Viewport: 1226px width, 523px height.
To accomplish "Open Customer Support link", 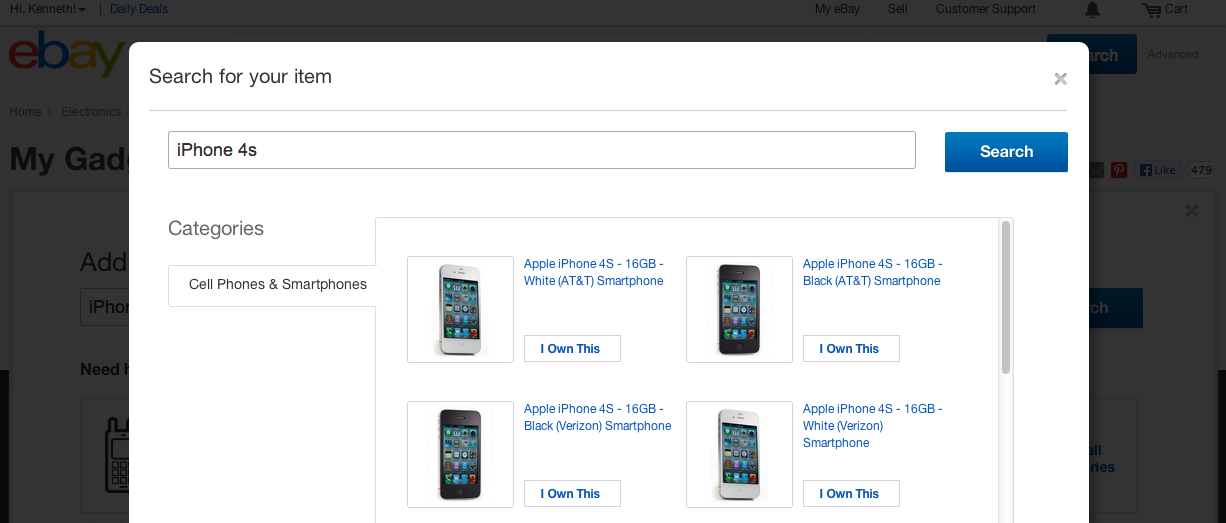I will tap(986, 9).
